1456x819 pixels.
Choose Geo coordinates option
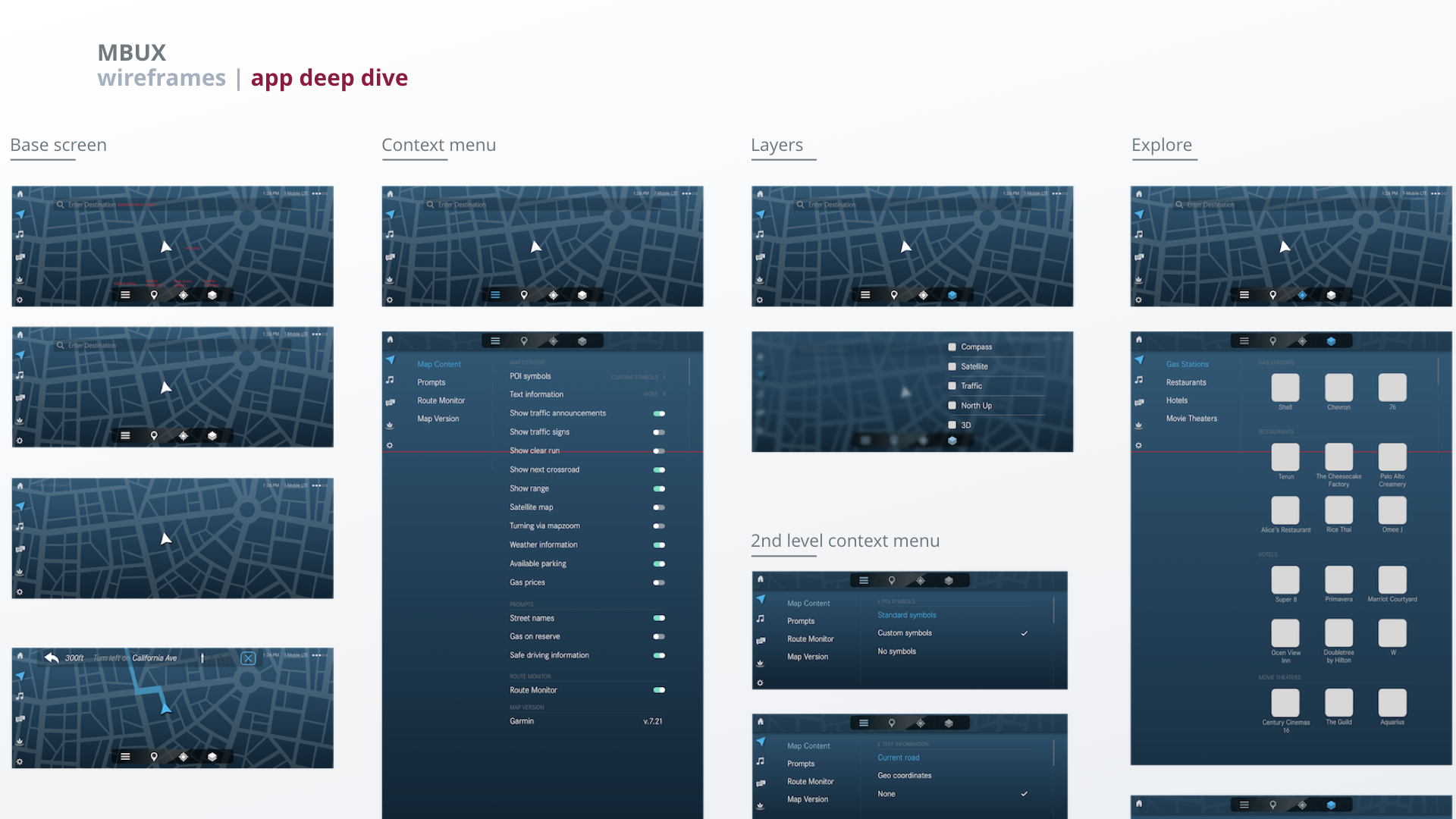tap(904, 776)
